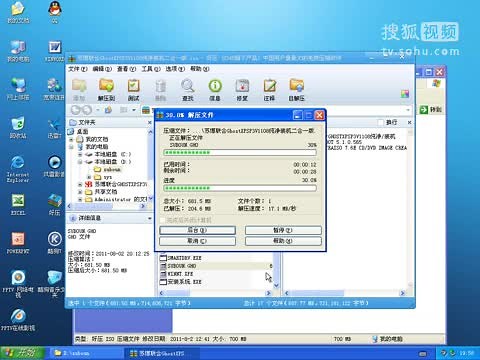Click the 添加 (add) toolbar icon
Screen dimensions: 480x360
point(79,89)
